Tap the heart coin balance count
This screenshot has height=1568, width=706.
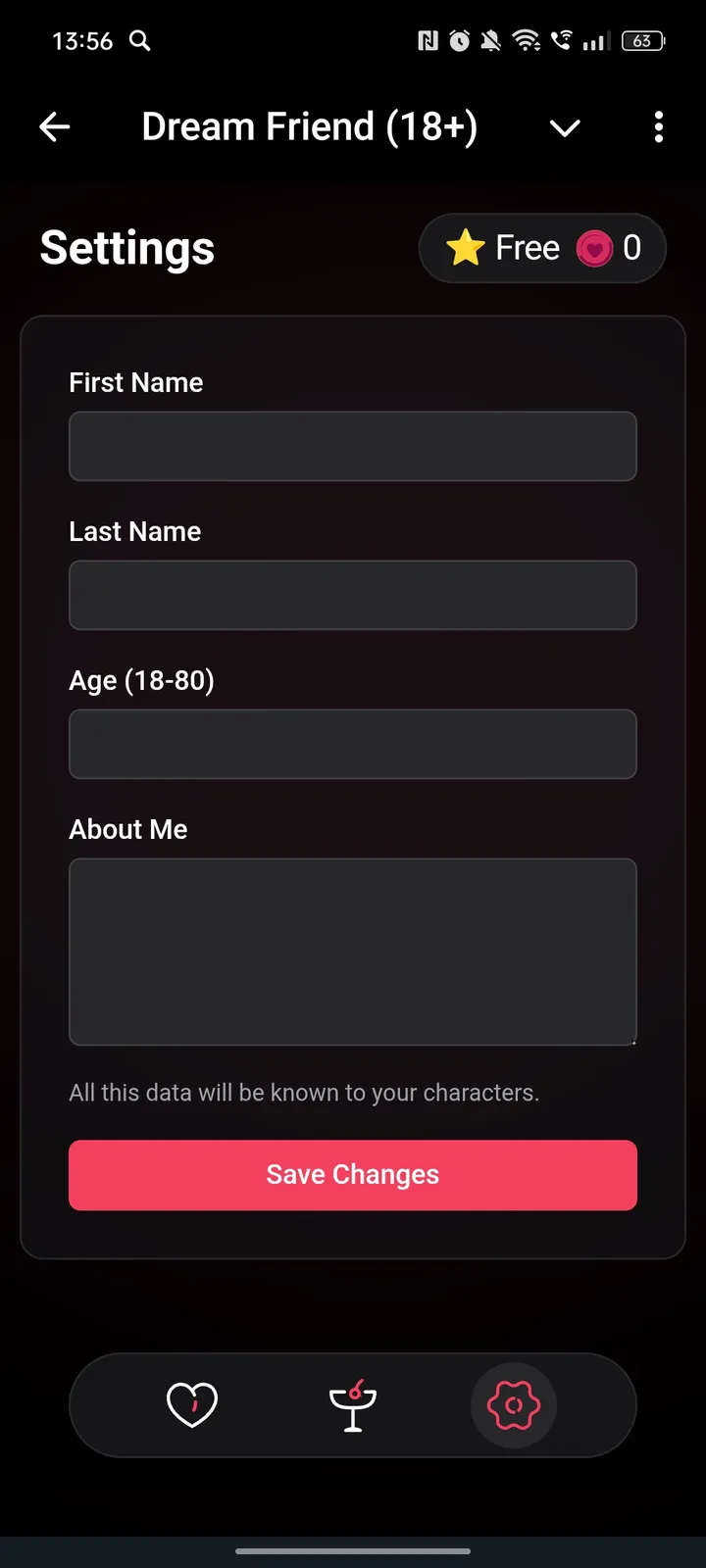[x=632, y=248]
